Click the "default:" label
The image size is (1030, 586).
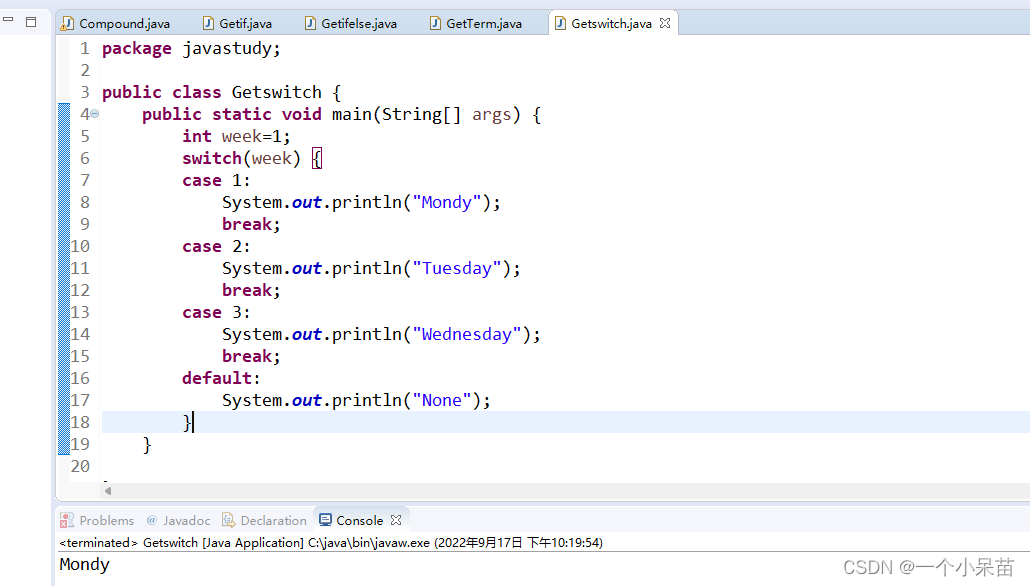(x=221, y=378)
